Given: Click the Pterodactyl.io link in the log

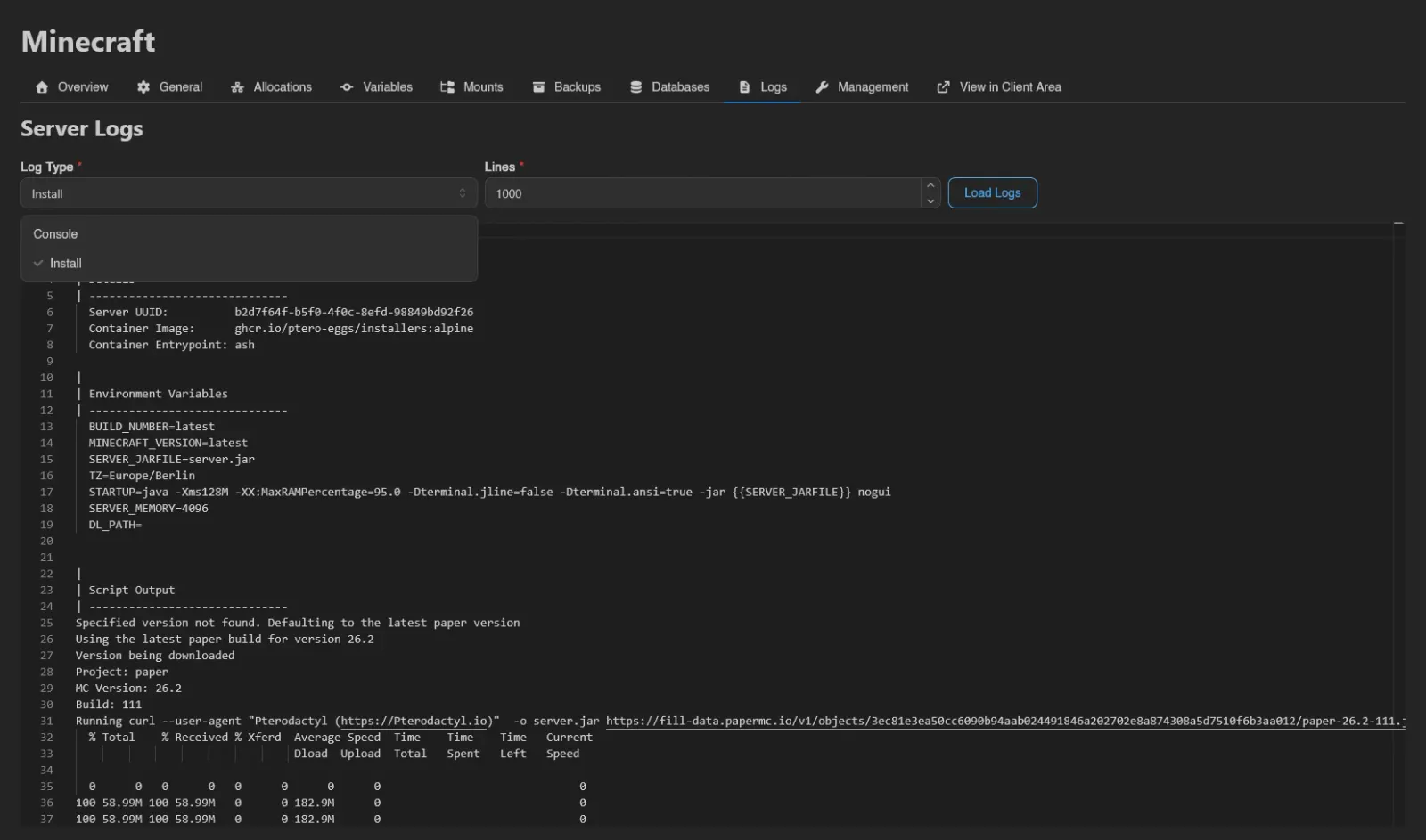Looking at the screenshot, I should coord(414,722).
